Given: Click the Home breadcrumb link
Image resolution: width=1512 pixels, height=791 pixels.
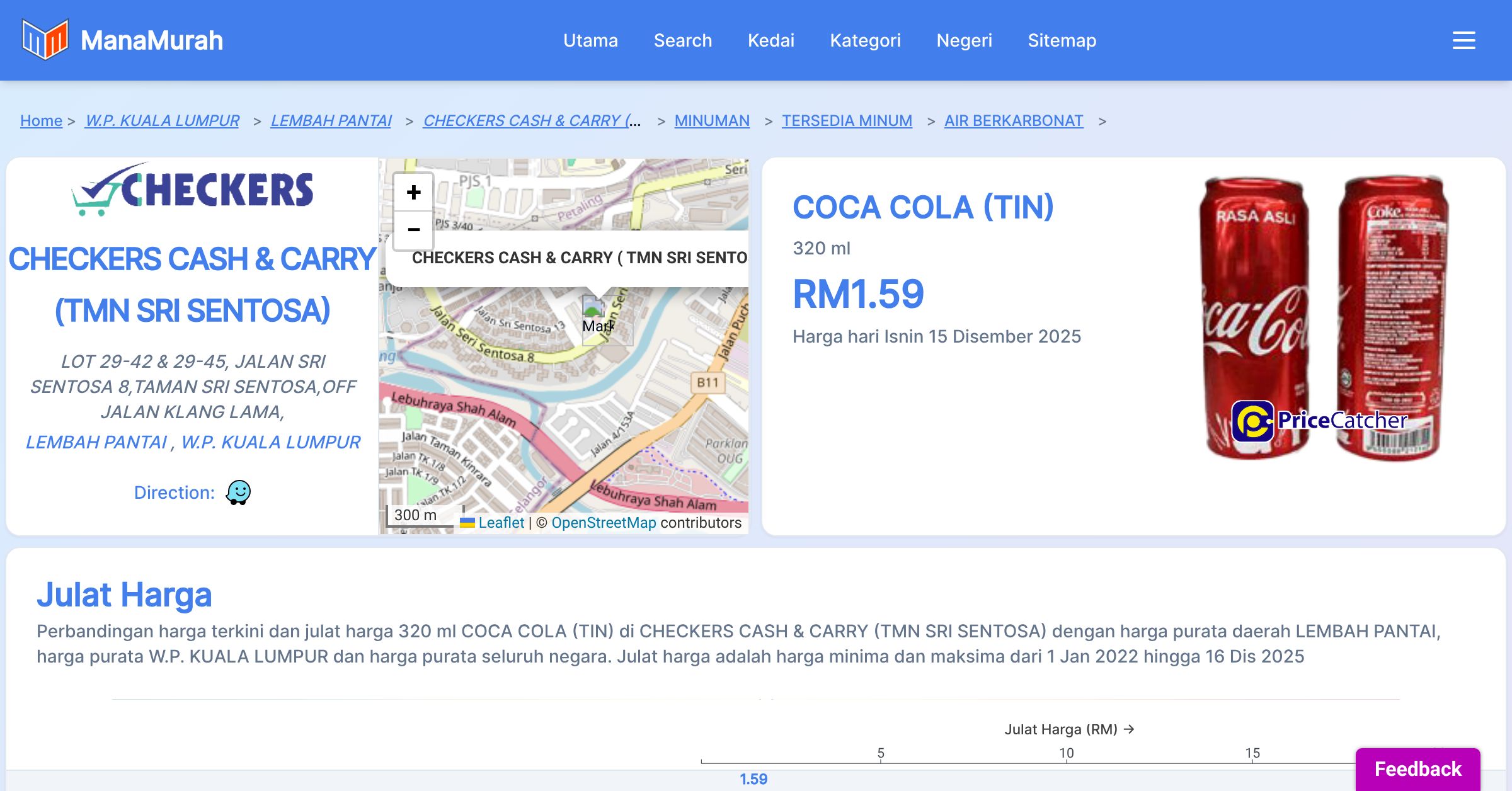Looking at the screenshot, I should pos(41,120).
